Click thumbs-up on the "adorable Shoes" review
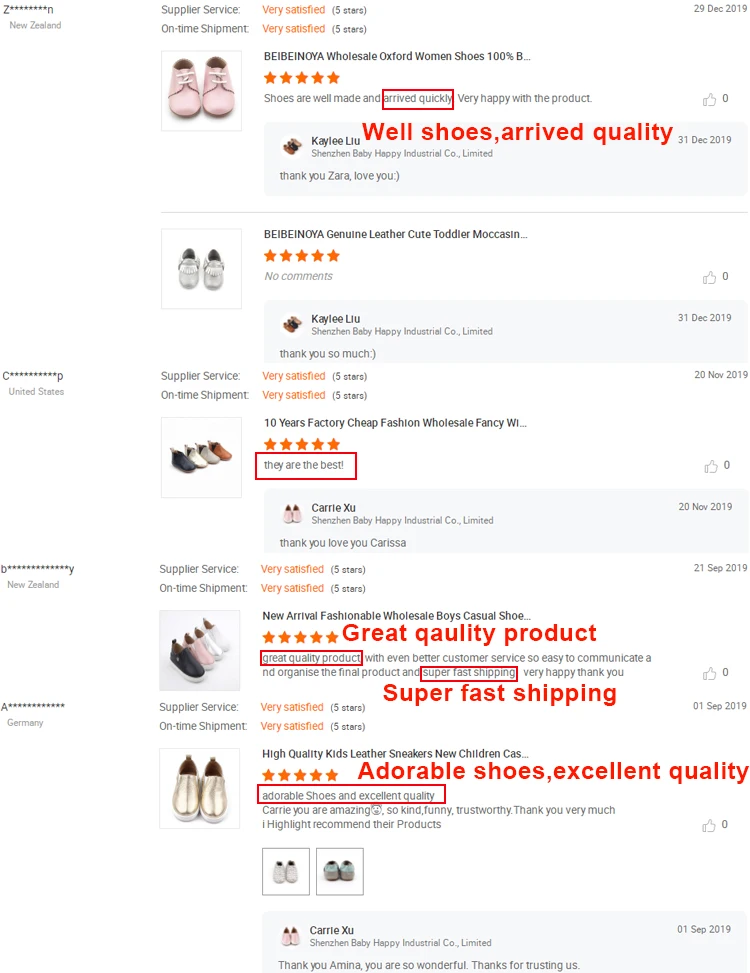This screenshot has width=750, height=973. pos(709,826)
